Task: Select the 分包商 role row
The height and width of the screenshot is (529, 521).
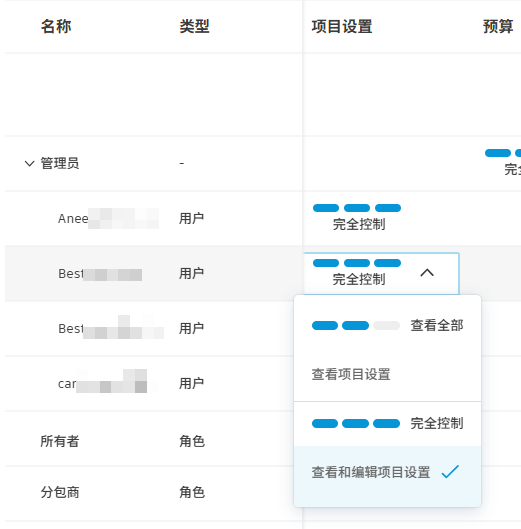Action: click(x=60, y=493)
